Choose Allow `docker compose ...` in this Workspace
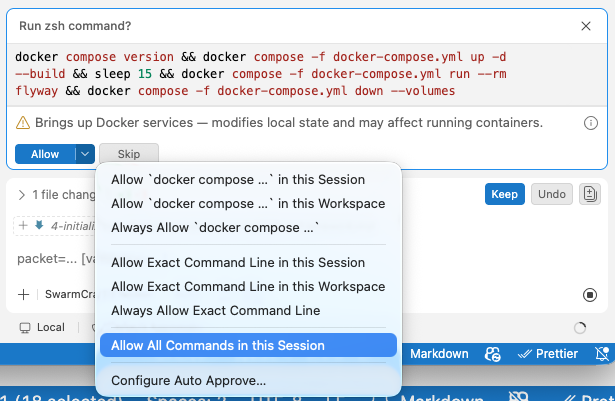The image size is (615, 401). pyautogui.click(x=248, y=204)
